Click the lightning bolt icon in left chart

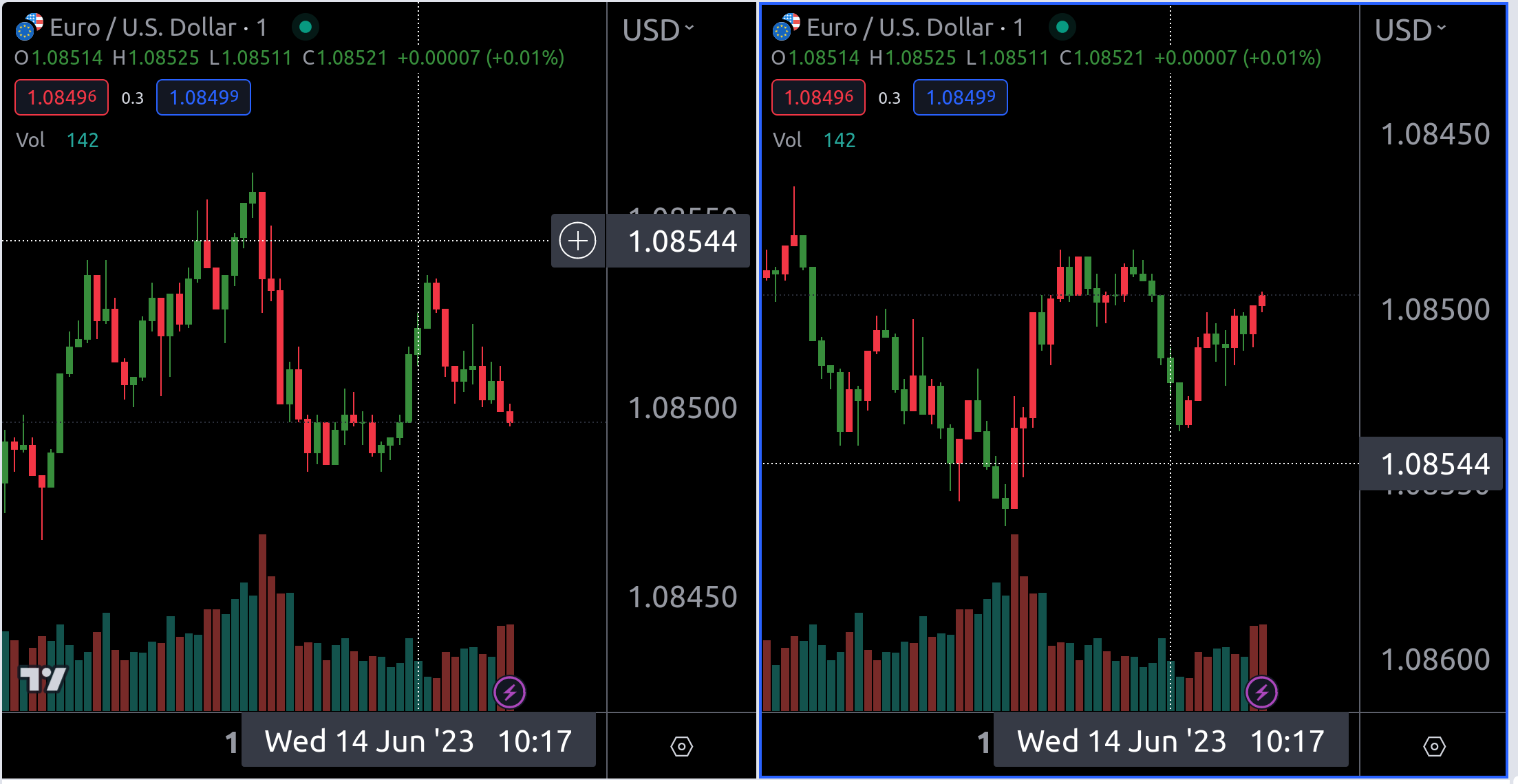click(509, 693)
